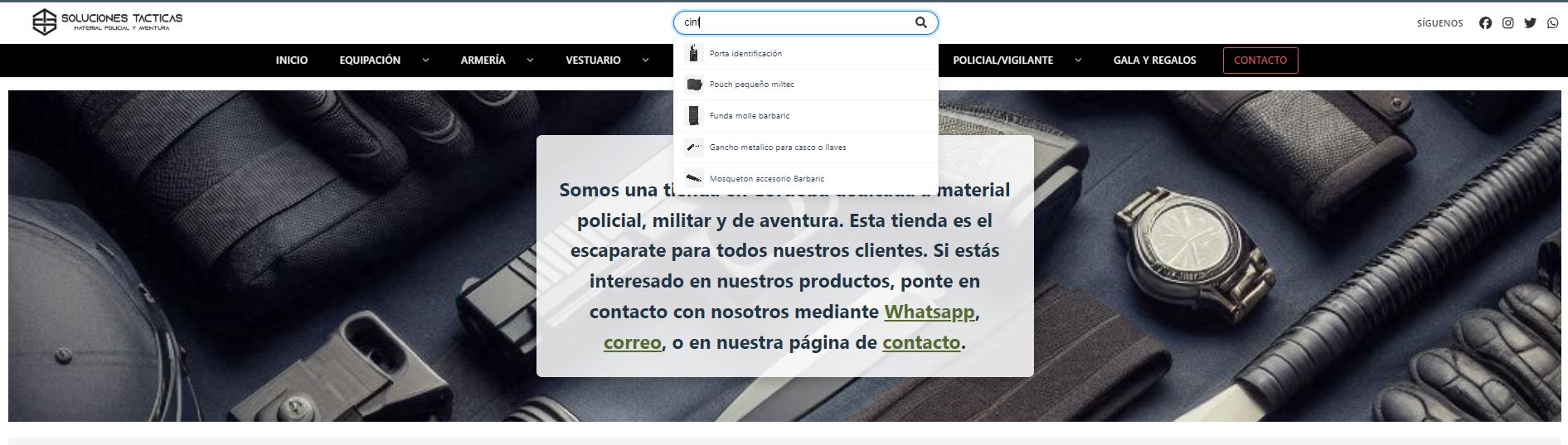1568x445 pixels.
Task: Open the Twitter social icon
Action: click(1530, 23)
